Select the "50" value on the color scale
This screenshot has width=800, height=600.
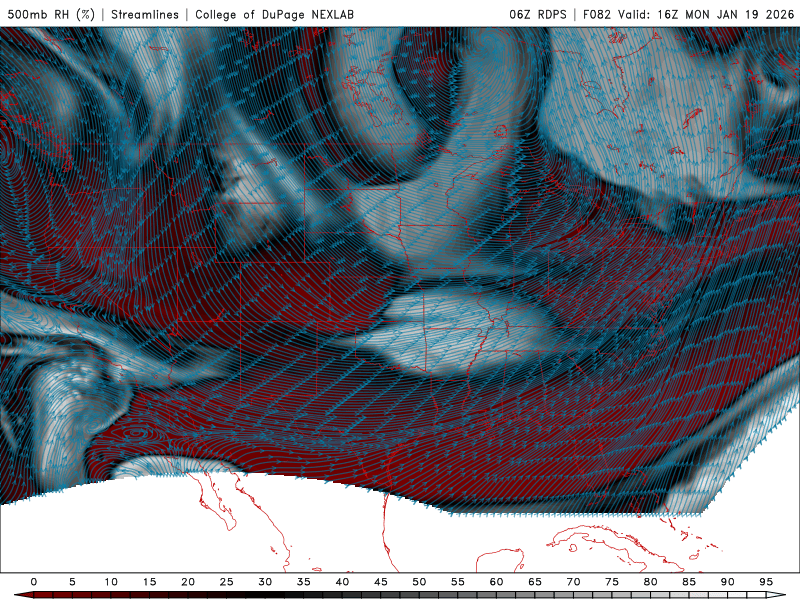pos(419,582)
